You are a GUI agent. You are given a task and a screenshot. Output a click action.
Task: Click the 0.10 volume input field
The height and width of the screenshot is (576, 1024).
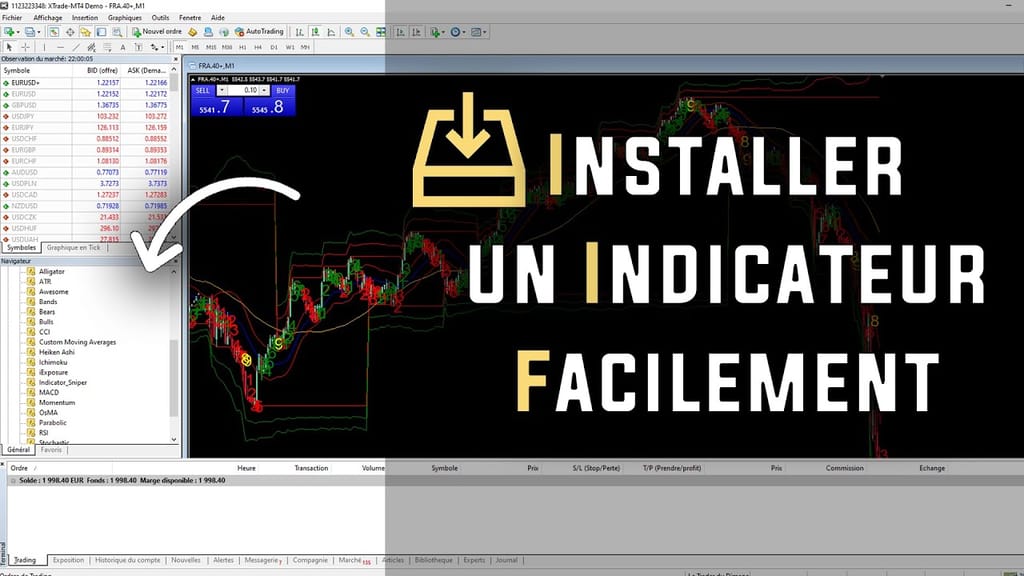[x=243, y=90]
